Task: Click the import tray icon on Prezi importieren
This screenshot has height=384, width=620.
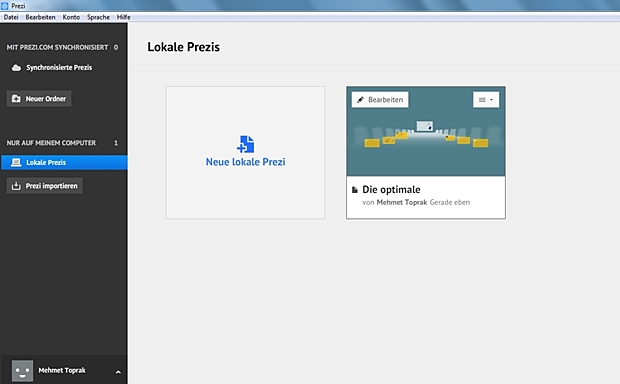Action: pos(16,186)
